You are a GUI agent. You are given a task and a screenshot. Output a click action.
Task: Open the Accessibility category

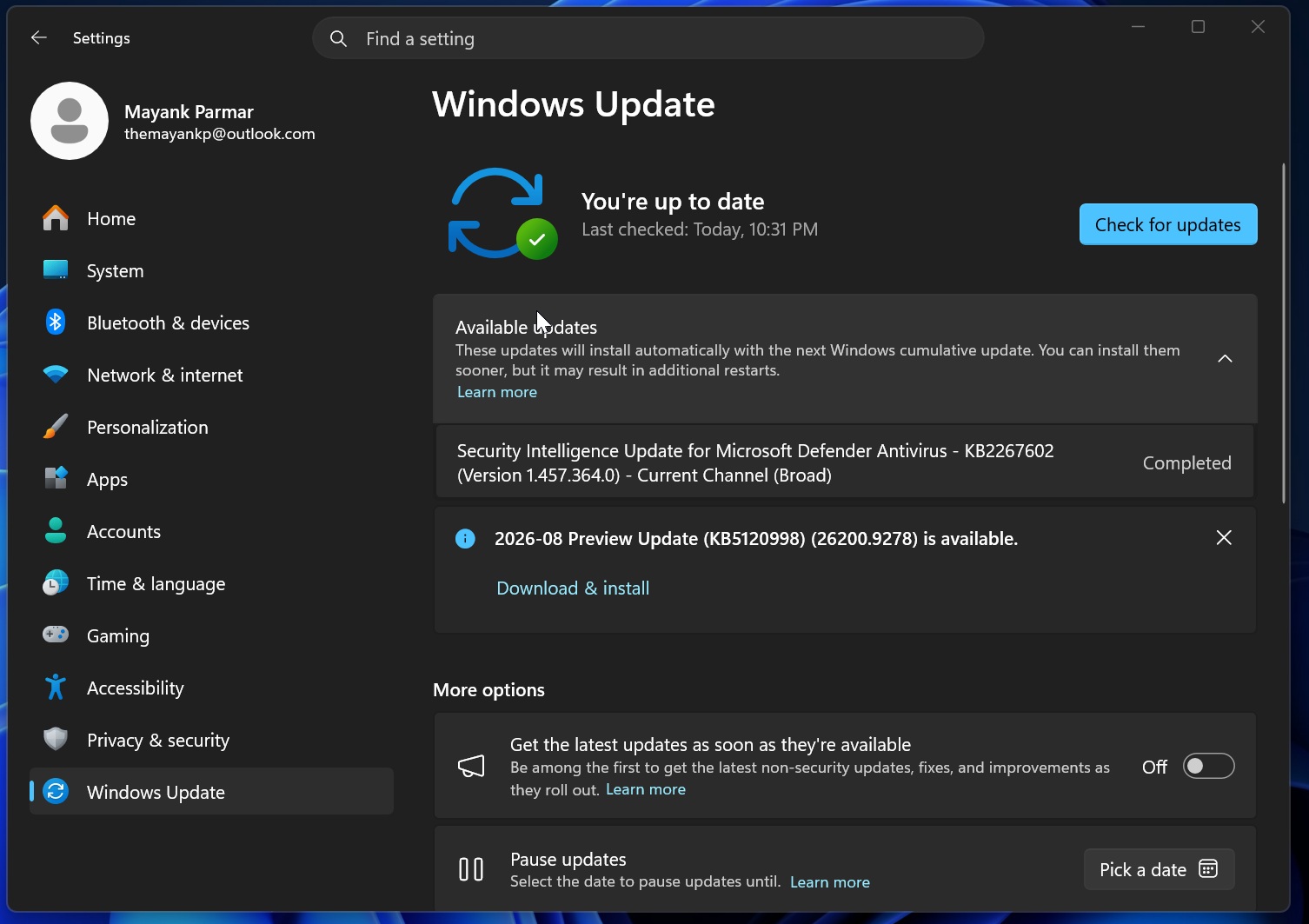coord(211,688)
